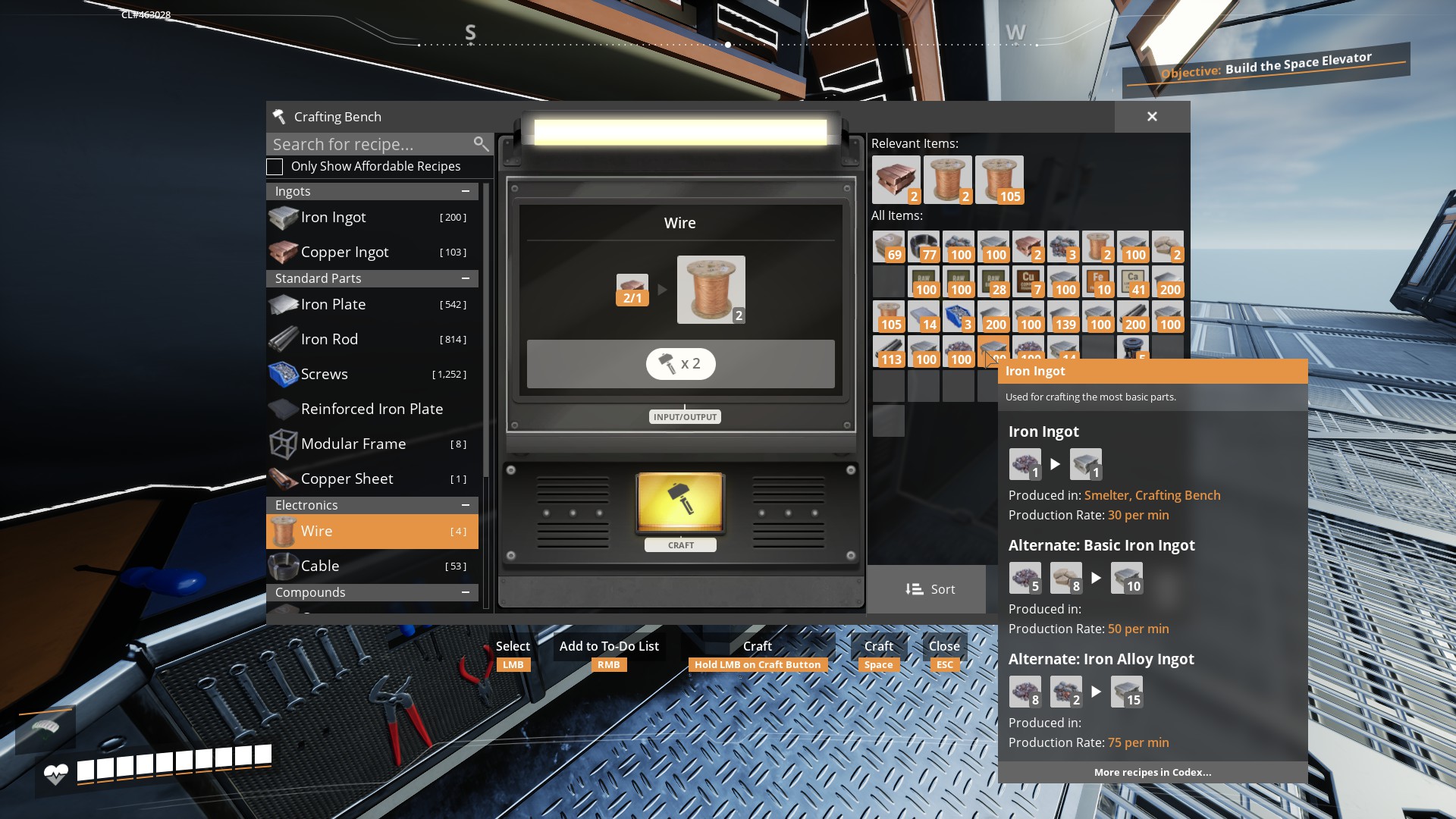Screen dimensions: 1456x819
Task: Click the Fe hard drive inventory item
Action: [1097, 281]
